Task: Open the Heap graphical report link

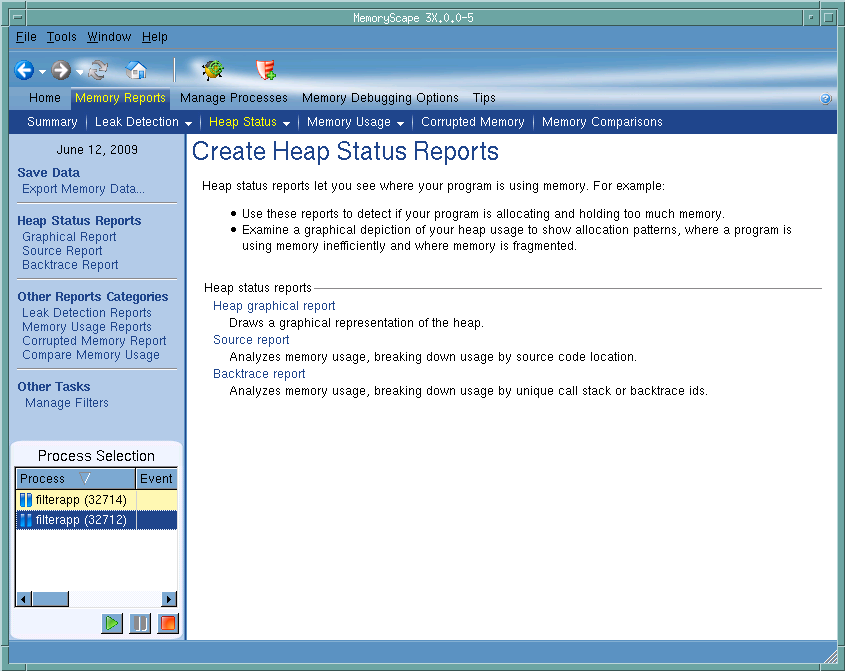Action: pyautogui.click(x=274, y=306)
